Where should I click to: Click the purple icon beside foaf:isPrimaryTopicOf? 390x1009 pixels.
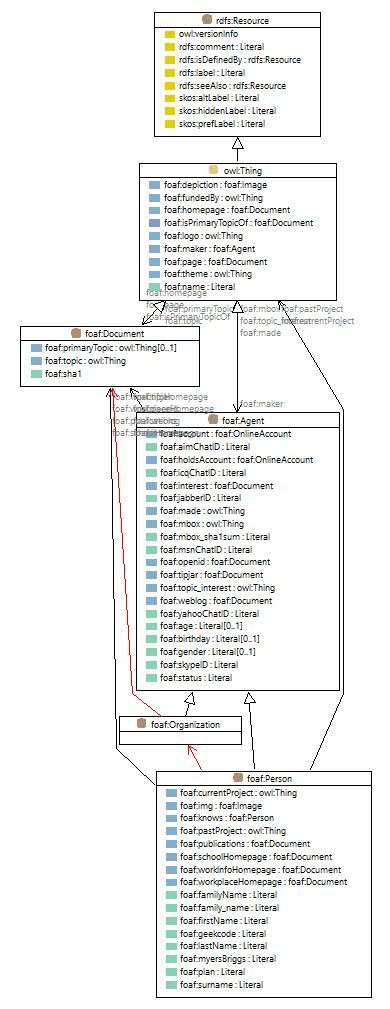tap(154, 223)
